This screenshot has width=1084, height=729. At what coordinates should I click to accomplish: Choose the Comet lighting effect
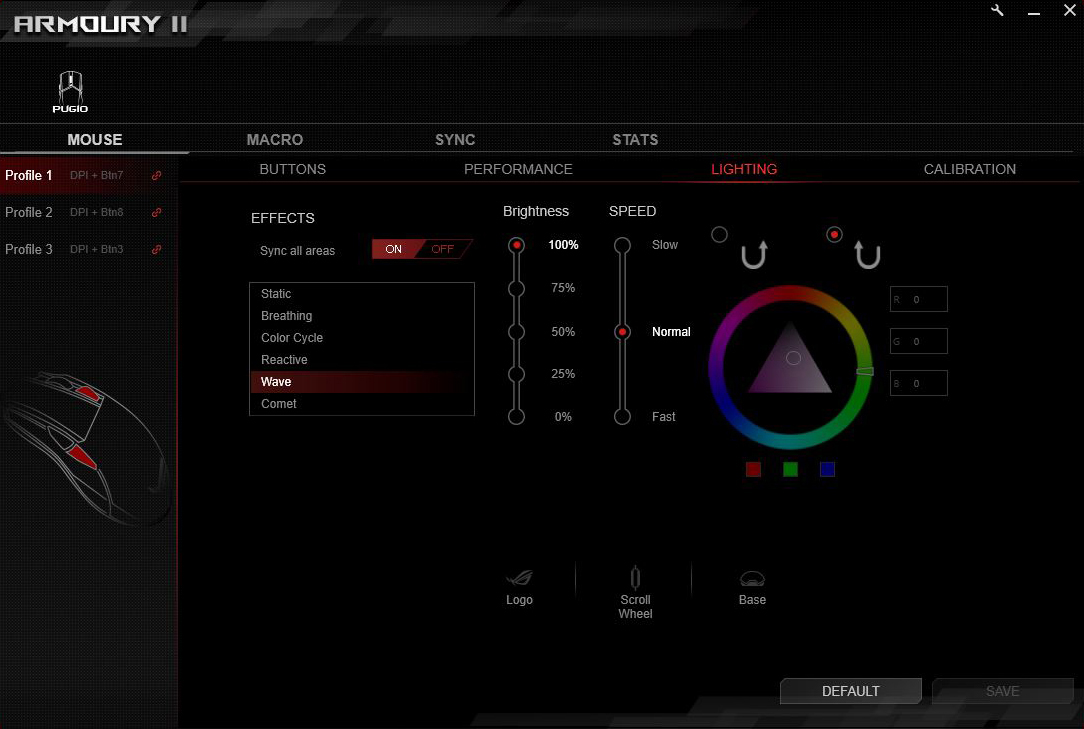tap(362, 404)
